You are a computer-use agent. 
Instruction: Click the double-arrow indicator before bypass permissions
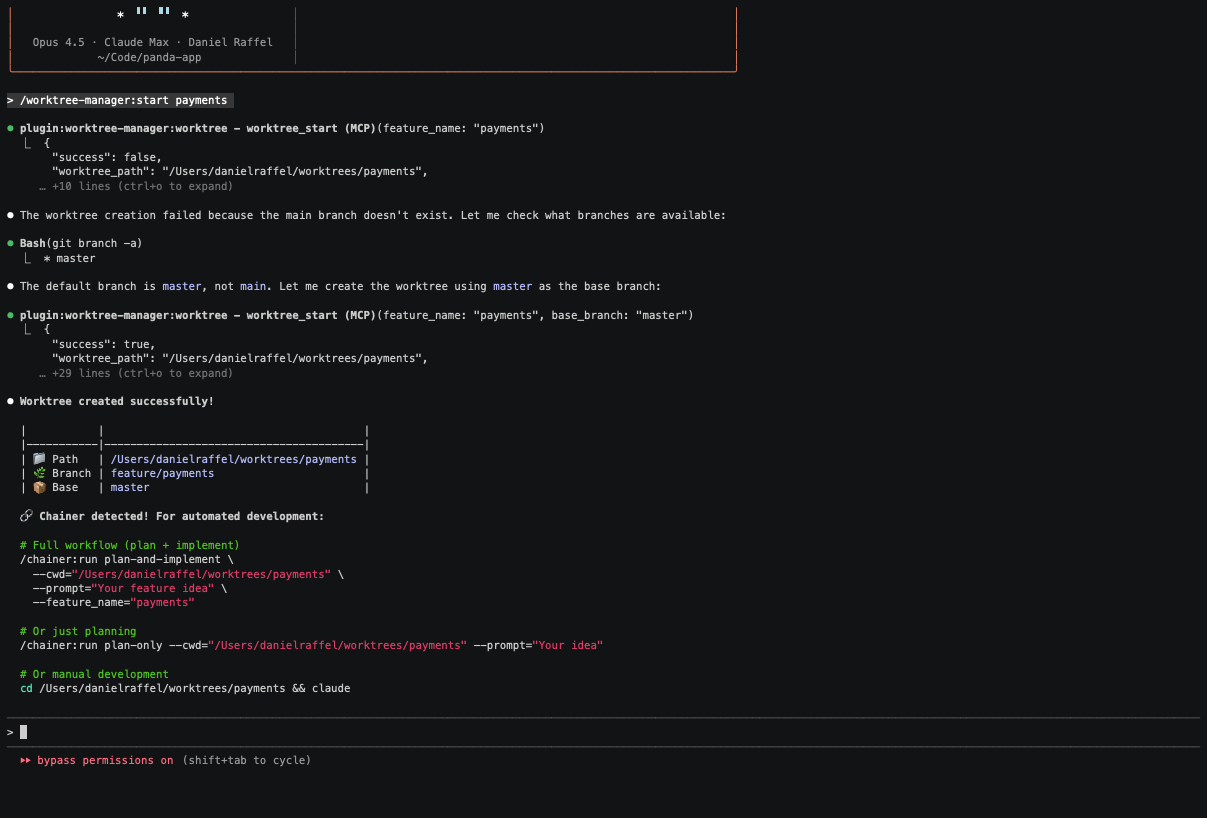(x=26, y=760)
